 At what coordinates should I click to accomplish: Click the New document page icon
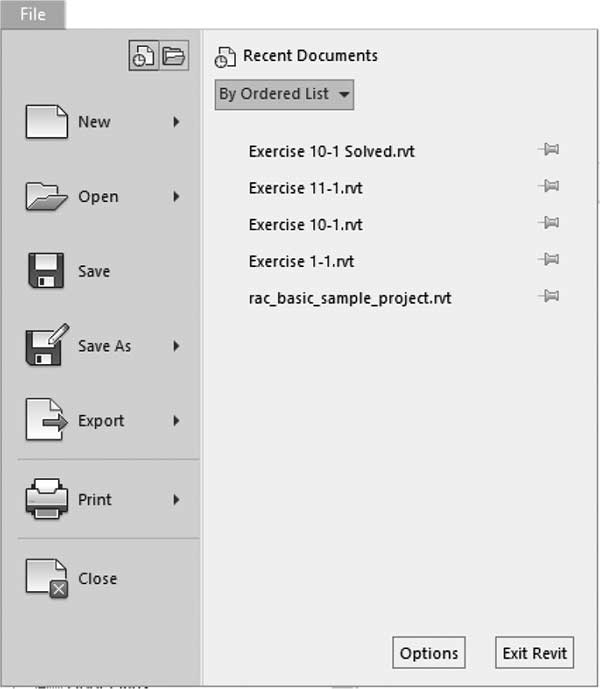[47, 122]
